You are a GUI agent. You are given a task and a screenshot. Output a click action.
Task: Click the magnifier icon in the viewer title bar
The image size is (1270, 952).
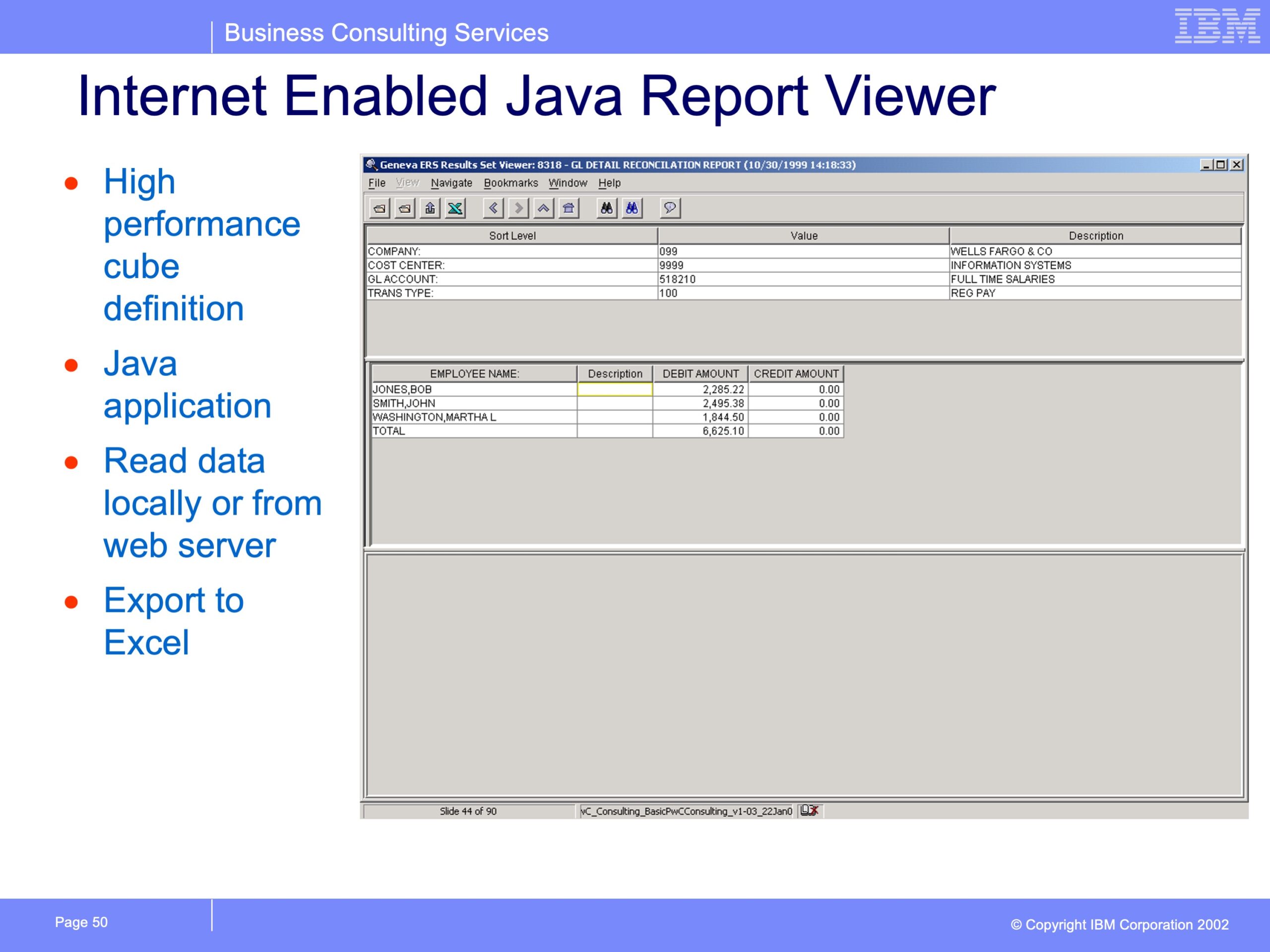tap(372, 165)
